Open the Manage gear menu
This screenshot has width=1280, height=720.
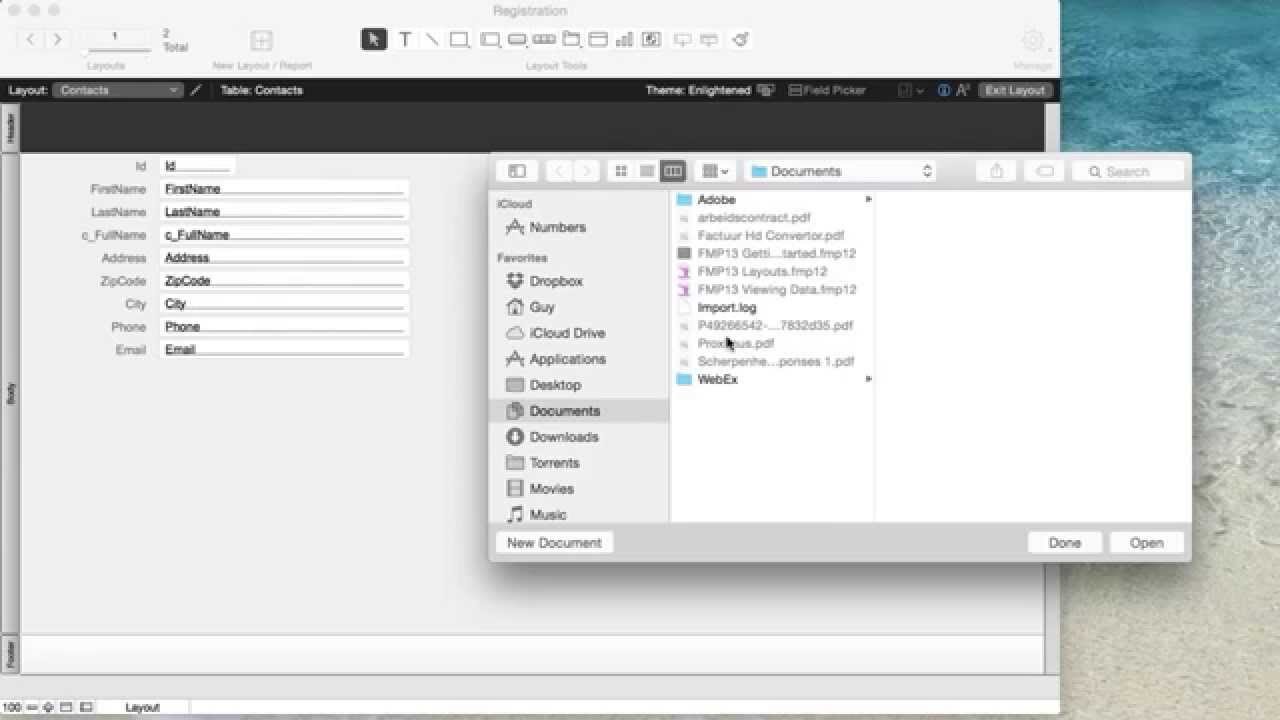(x=1033, y=41)
